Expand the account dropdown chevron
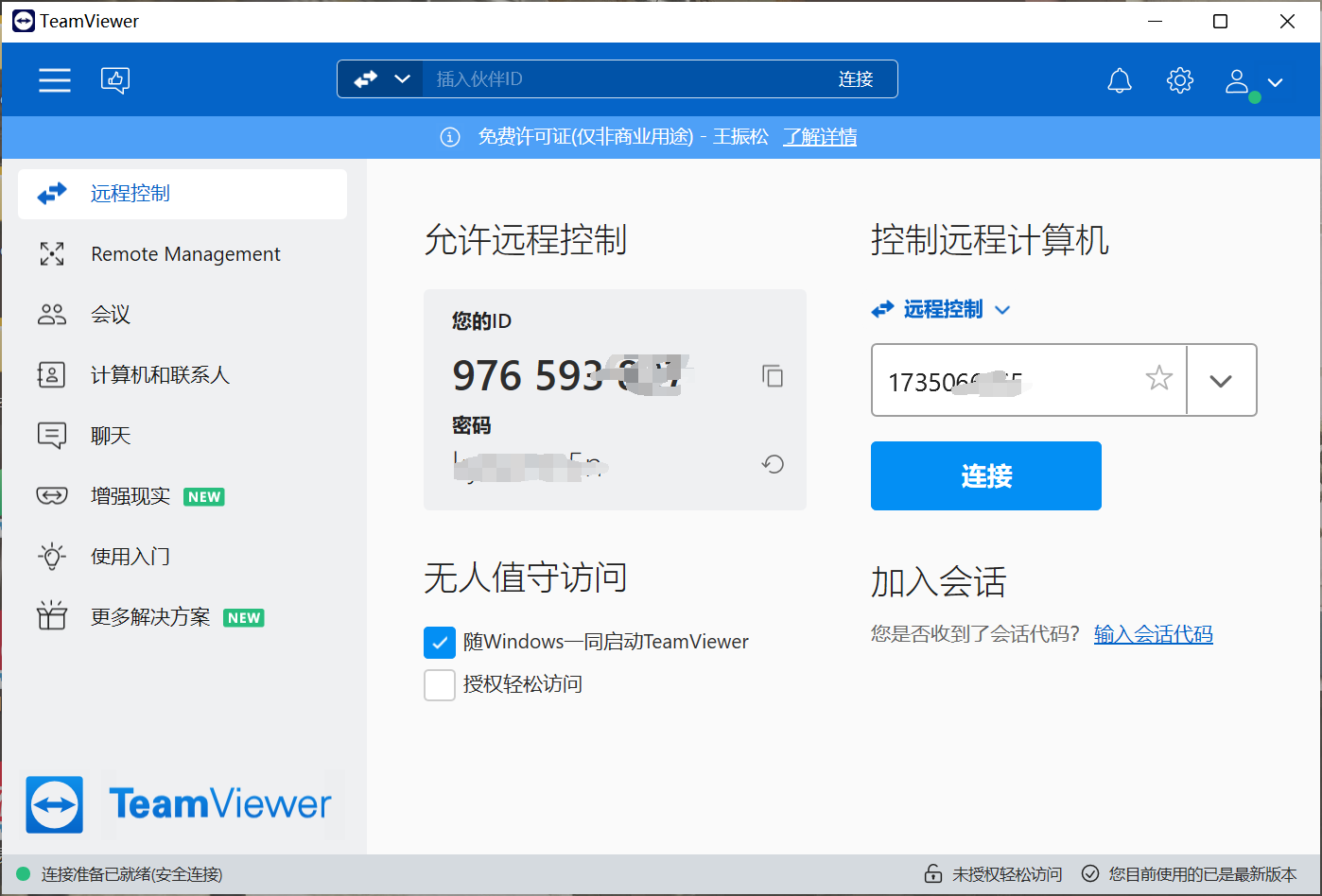Image resolution: width=1322 pixels, height=896 pixels. pos(1275,82)
